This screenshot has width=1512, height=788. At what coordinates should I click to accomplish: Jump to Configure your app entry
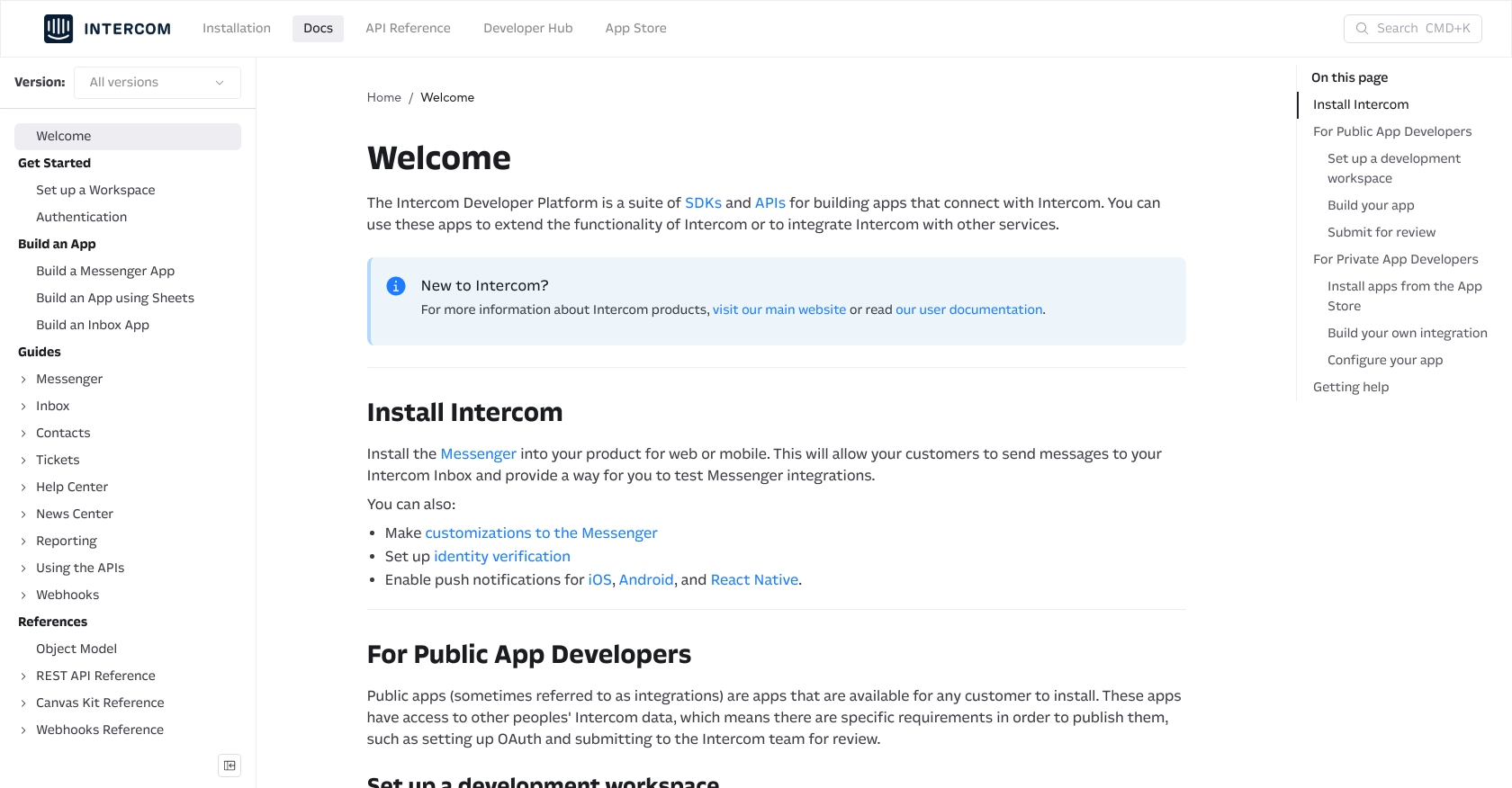click(x=1385, y=361)
